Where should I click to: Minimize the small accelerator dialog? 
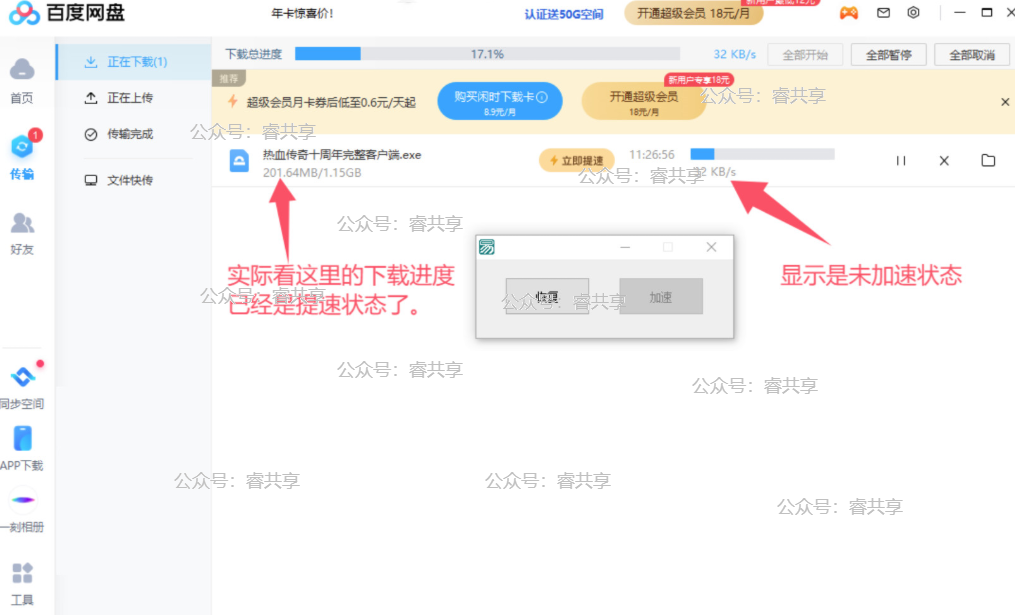[625, 247]
